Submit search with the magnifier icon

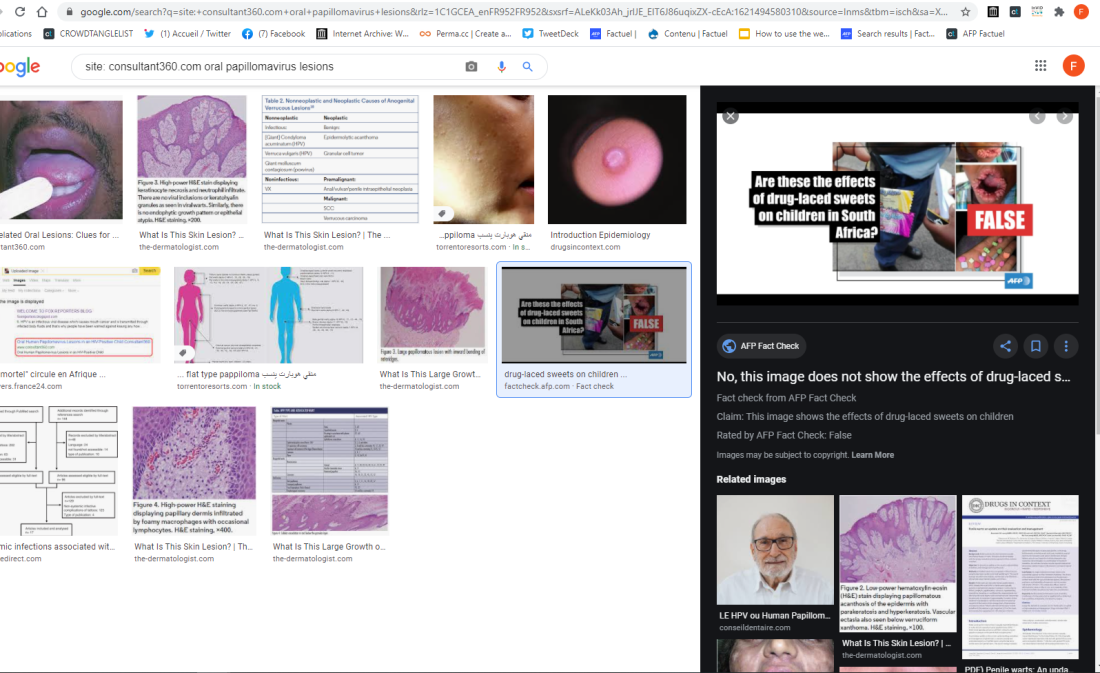(528, 67)
